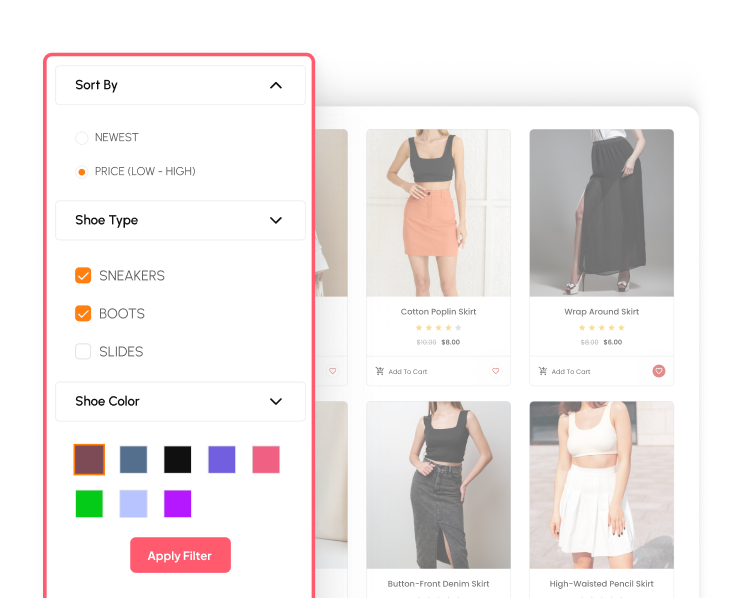The height and width of the screenshot is (598, 744).
Task: Click the Sort By heading label
Action: [x=96, y=85]
